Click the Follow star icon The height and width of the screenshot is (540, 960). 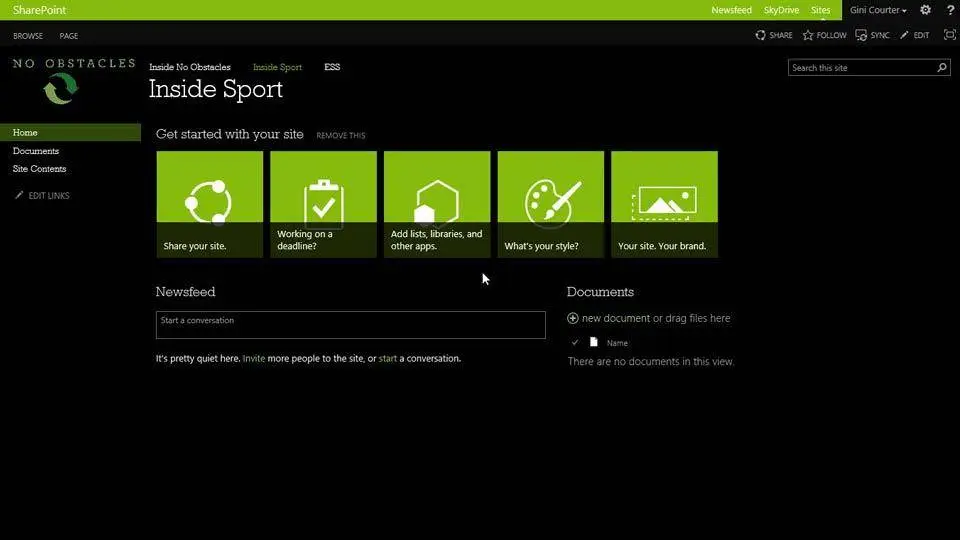click(x=808, y=36)
